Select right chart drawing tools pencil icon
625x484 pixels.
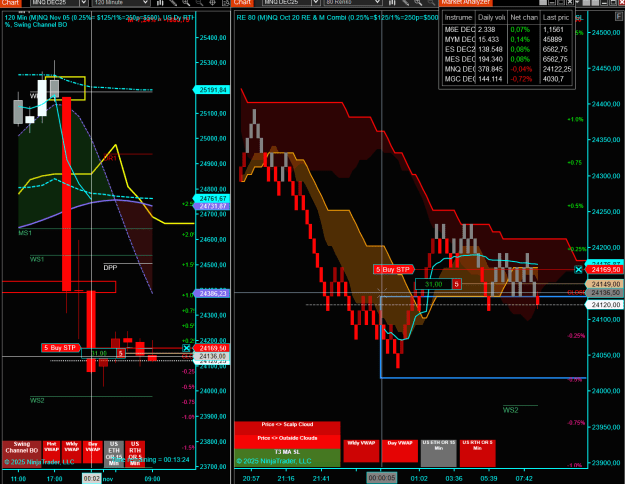click(x=405, y=3)
